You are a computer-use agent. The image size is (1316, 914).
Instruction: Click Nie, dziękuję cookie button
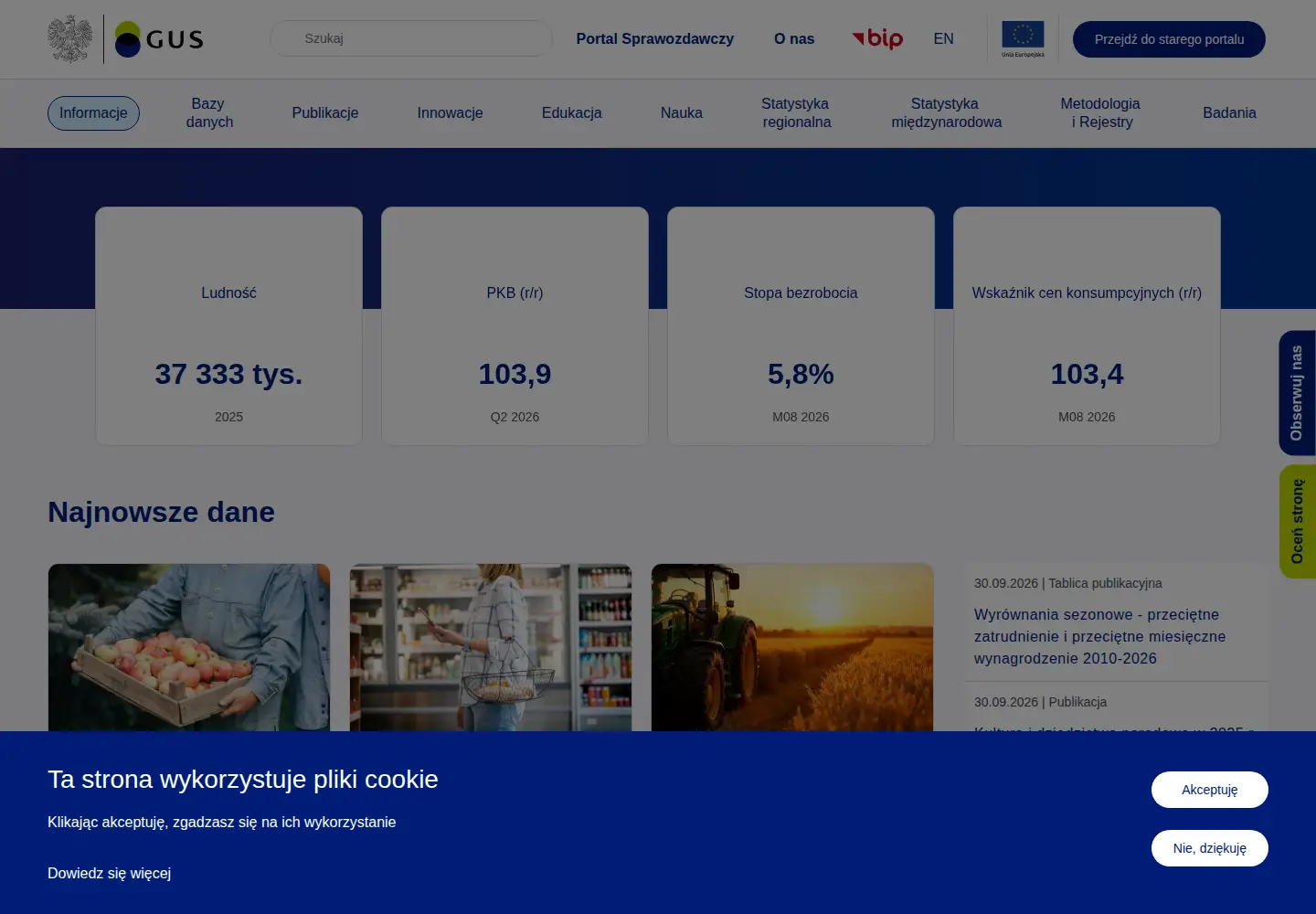(x=1210, y=848)
